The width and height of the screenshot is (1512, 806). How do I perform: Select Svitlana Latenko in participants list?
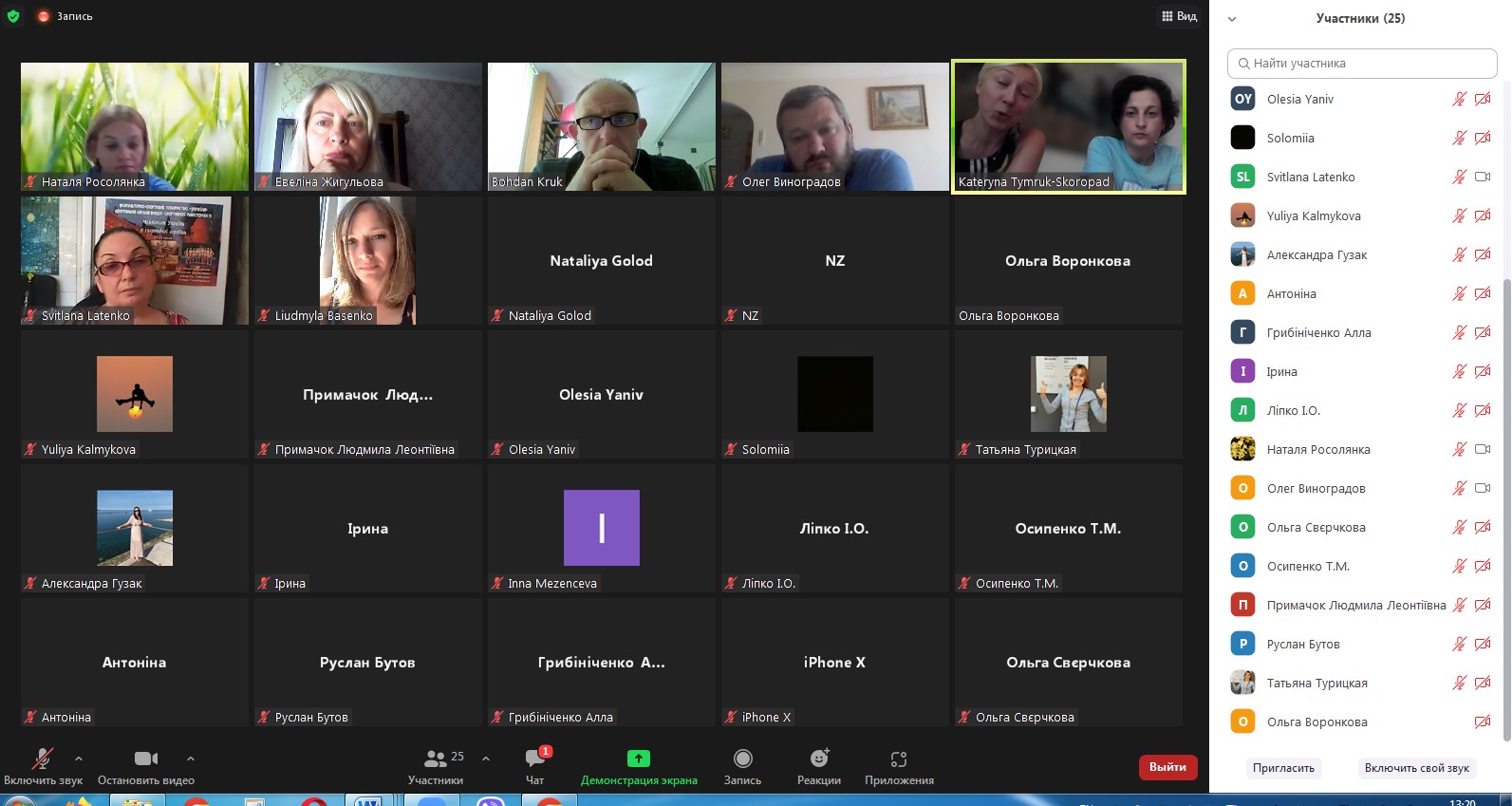[1311, 177]
